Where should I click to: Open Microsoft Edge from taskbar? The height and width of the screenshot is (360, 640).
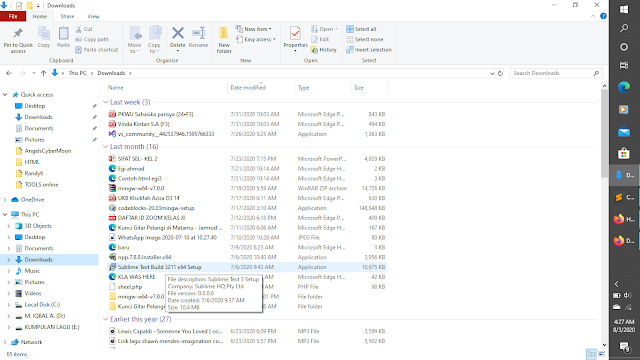(624, 87)
